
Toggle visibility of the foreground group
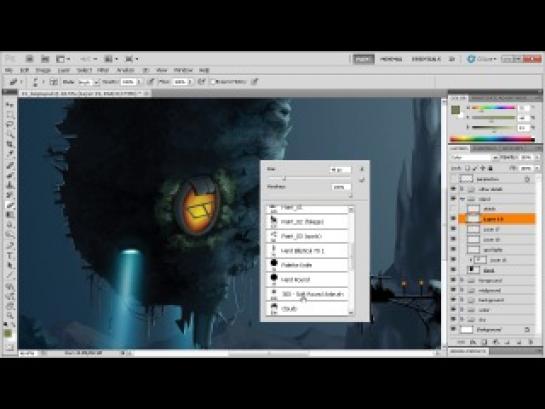[453, 280]
